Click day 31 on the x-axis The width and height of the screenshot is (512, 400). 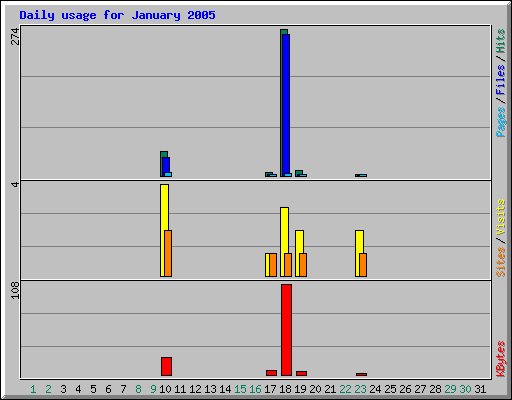pyautogui.click(x=480, y=389)
